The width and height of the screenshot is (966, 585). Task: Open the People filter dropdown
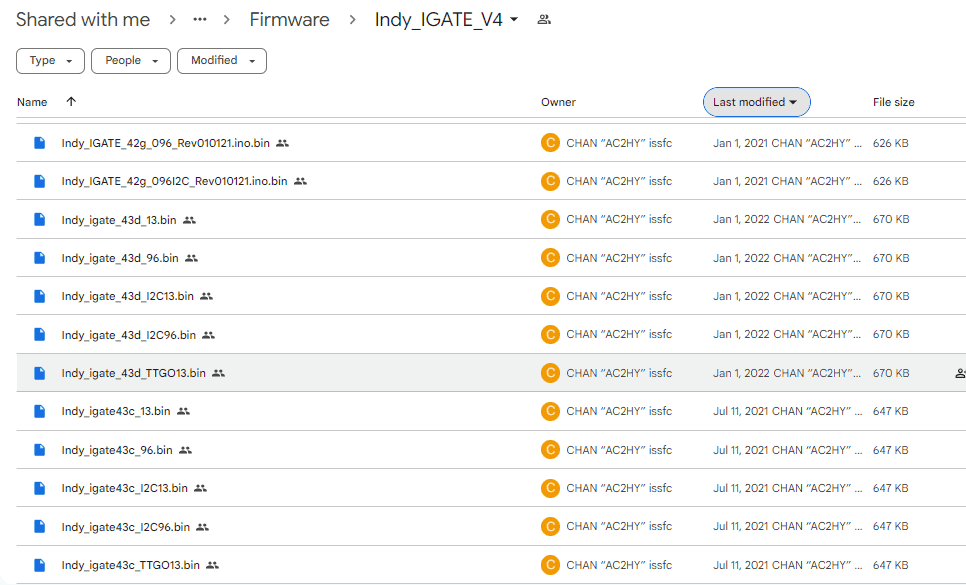(130, 61)
